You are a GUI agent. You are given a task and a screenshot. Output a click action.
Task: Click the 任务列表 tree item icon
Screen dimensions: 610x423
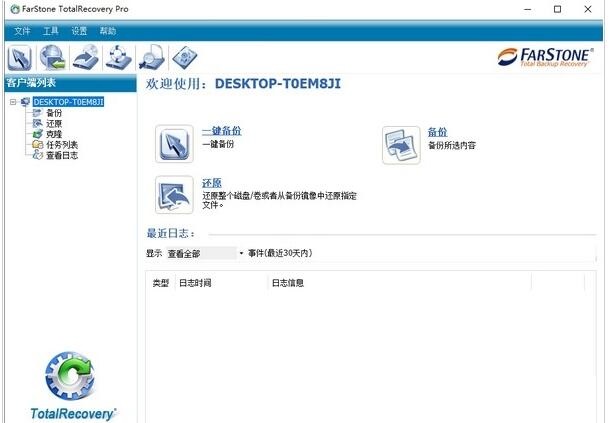pyautogui.click(x=37, y=145)
